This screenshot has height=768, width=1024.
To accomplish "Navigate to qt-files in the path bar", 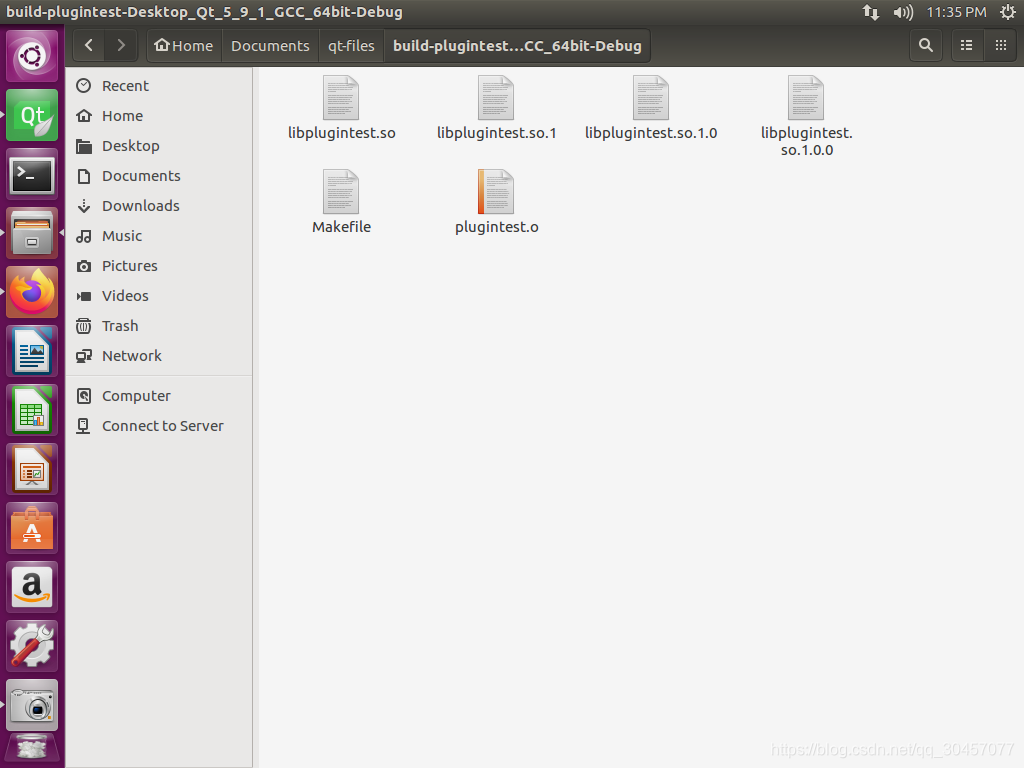I will tap(351, 46).
